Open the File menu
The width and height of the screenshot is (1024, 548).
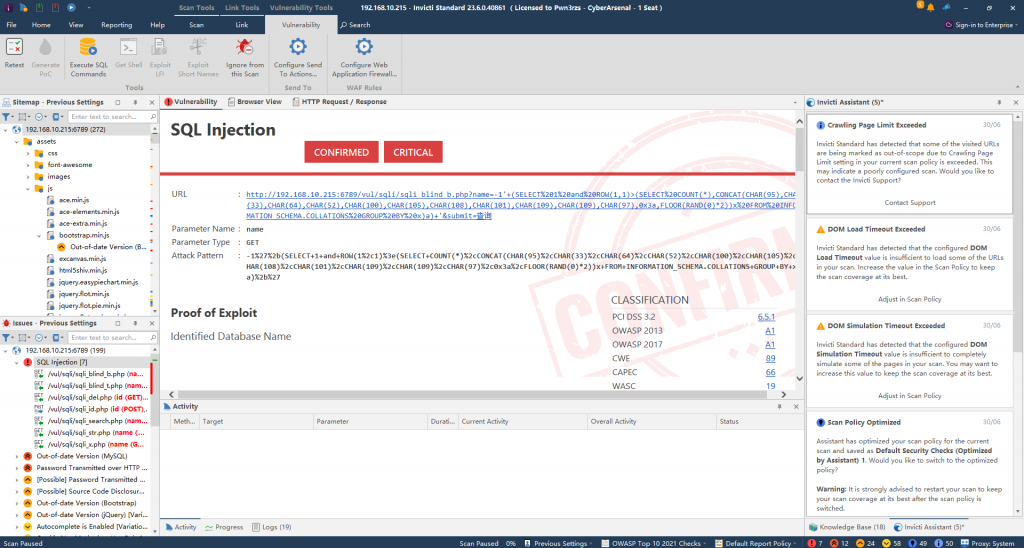tap(12, 25)
